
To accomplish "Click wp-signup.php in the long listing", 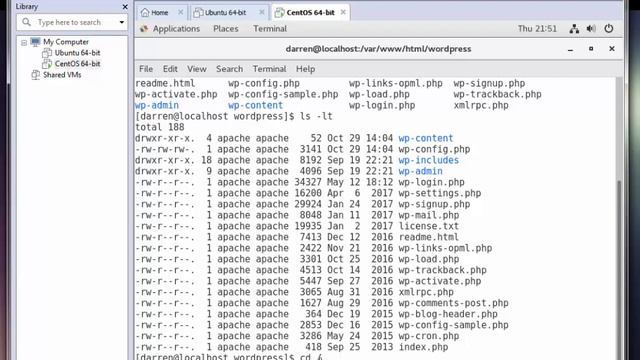I will click(x=434, y=204).
